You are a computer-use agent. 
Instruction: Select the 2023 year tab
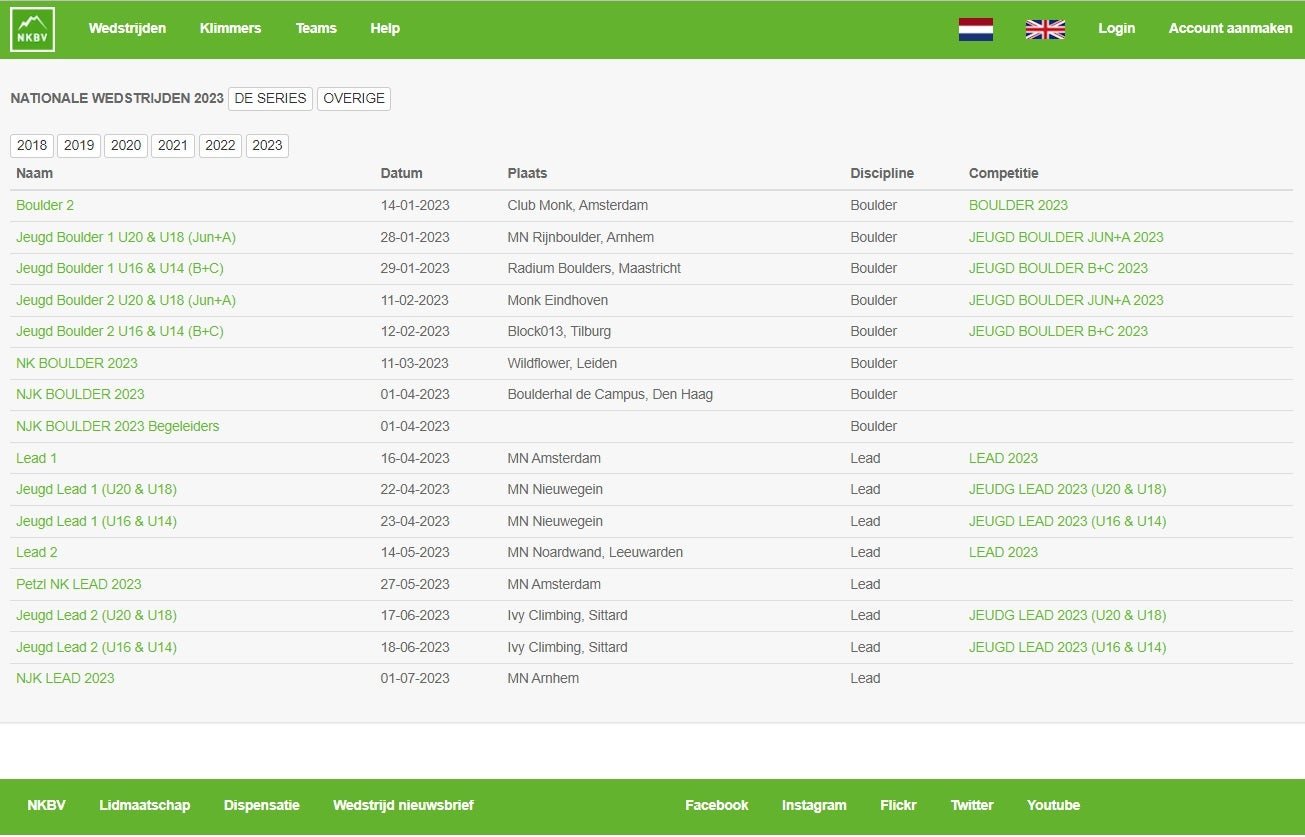pos(267,145)
